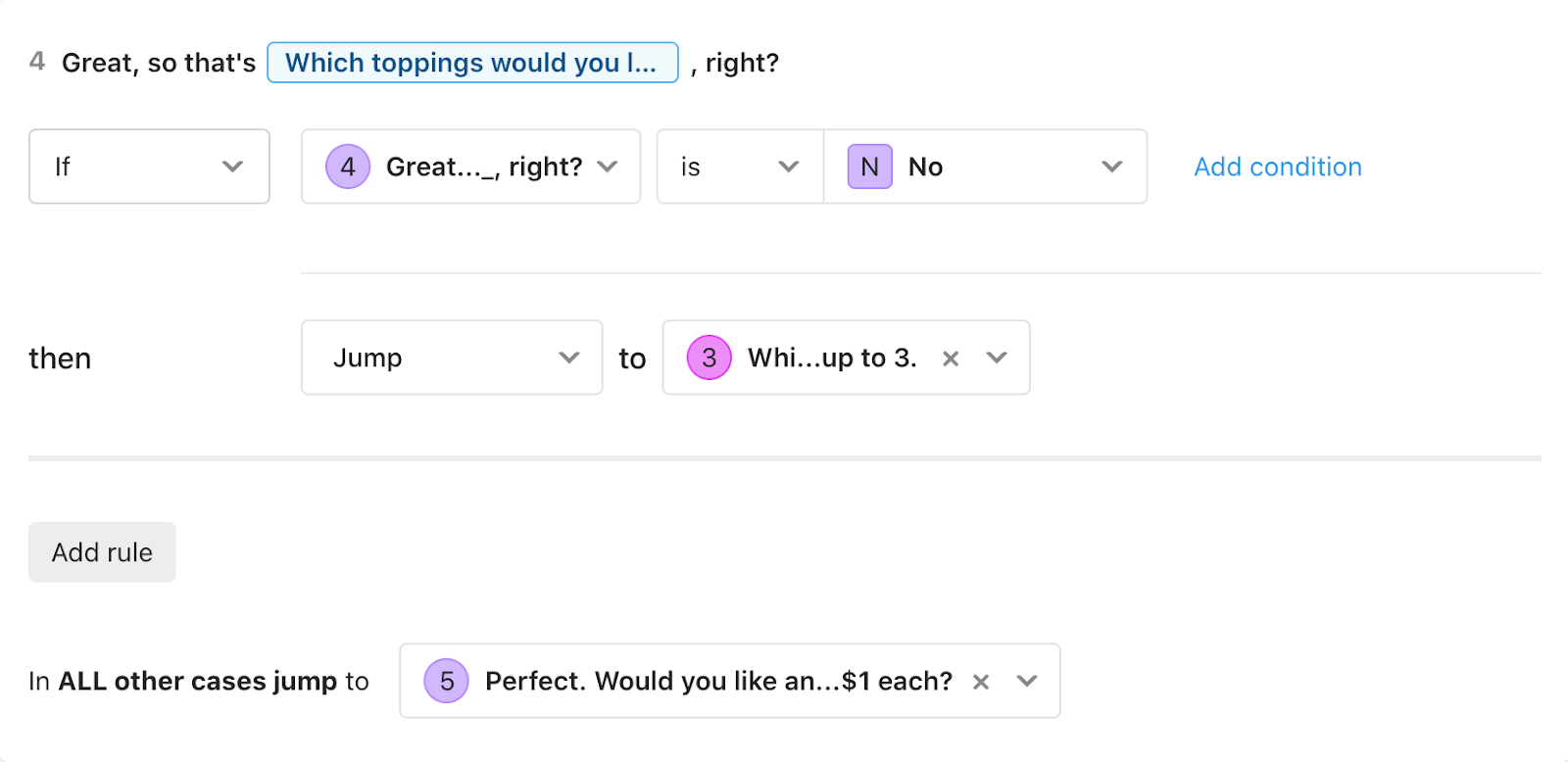Screen dimensions: 1568x762
Task: Clear the question 5 default jump selection
Action: click(x=980, y=682)
